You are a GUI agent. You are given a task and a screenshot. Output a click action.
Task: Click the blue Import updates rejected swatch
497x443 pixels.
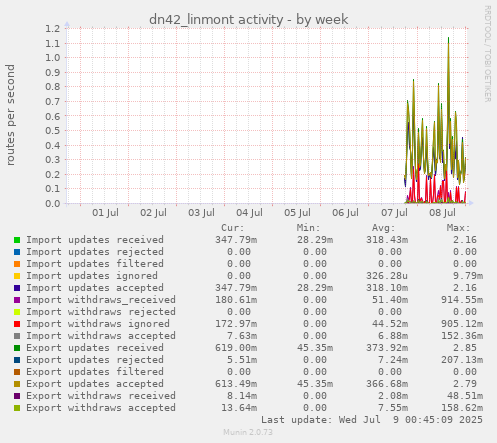click(x=17, y=252)
